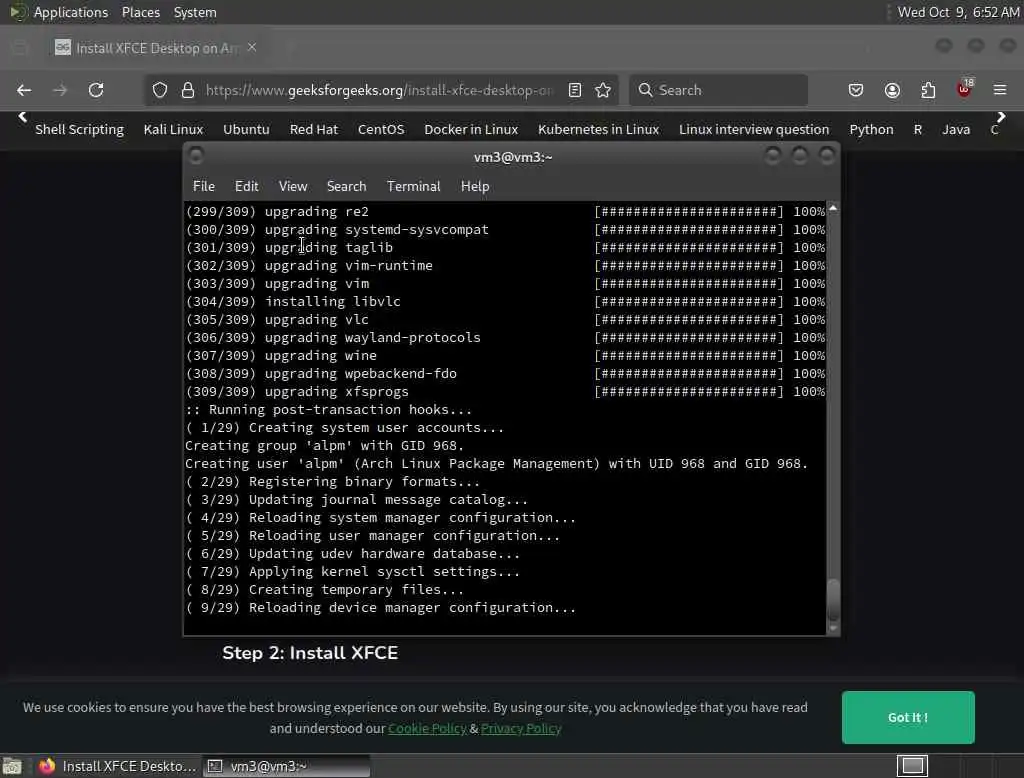The image size is (1024, 778).
Task: Click the padlock site security icon
Action: (x=188, y=90)
